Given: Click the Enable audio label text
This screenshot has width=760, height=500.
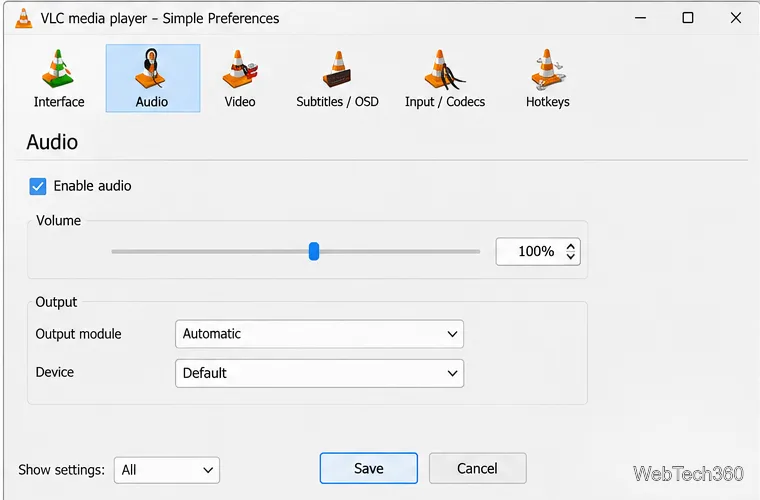Looking at the screenshot, I should click(x=92, y=186).
